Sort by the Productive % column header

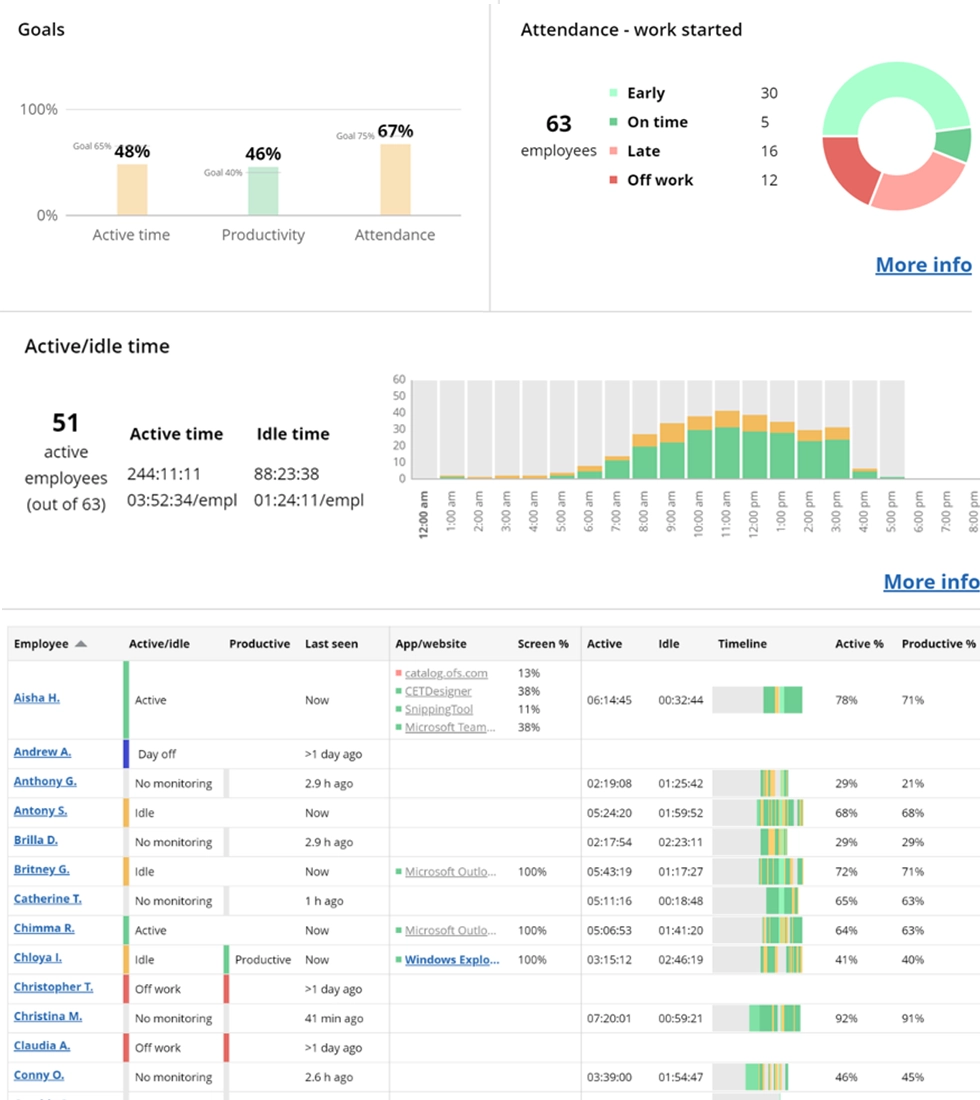tap(938, 644)
